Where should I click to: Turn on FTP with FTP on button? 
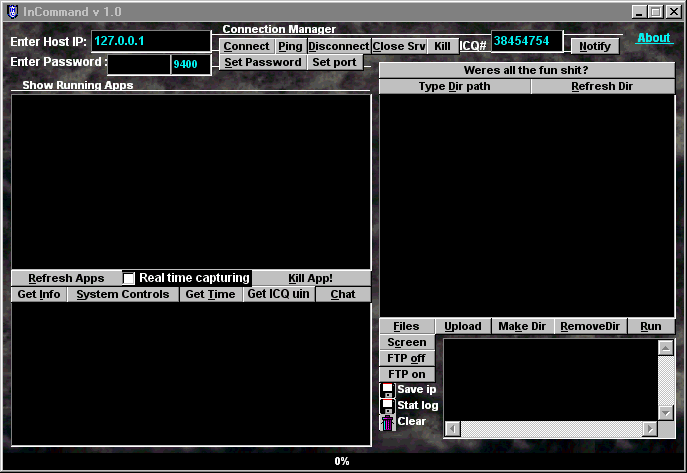(x=406, y=374)
